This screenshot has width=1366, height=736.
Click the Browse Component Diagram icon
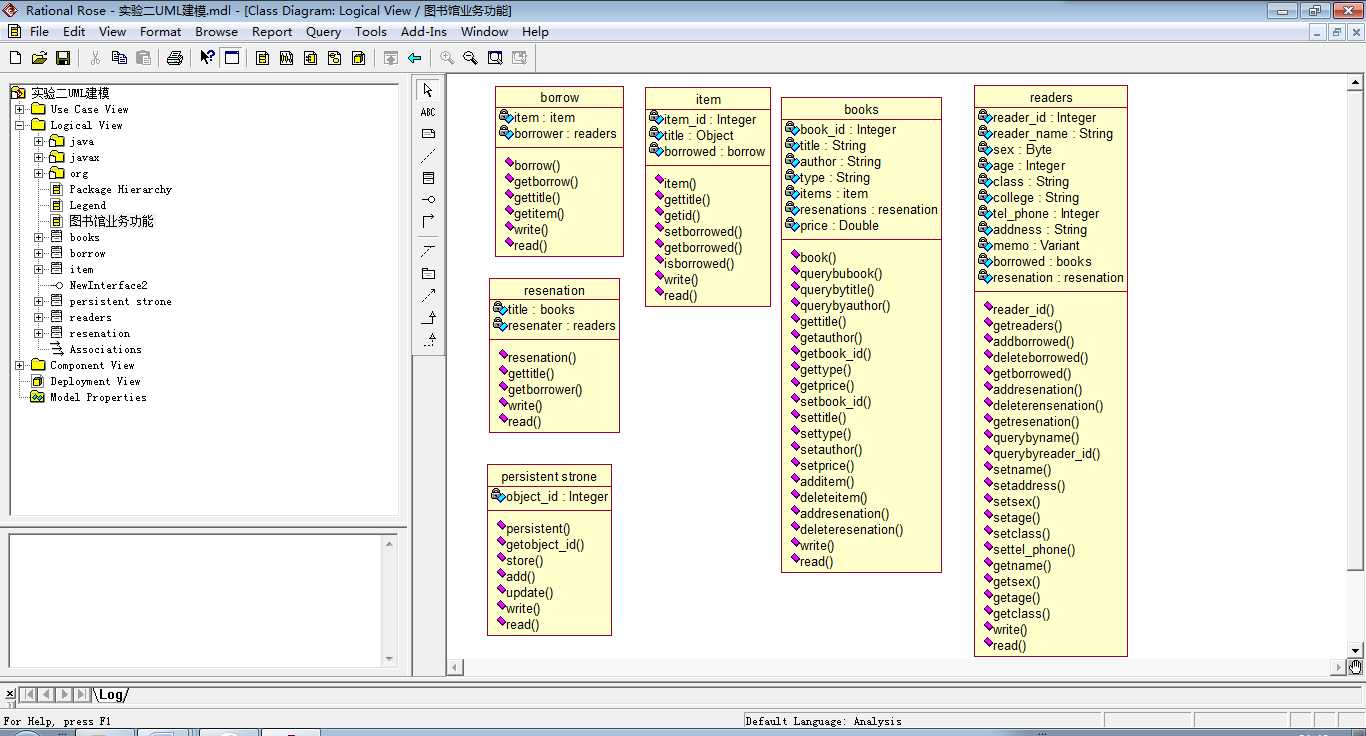tap(311, 58)
